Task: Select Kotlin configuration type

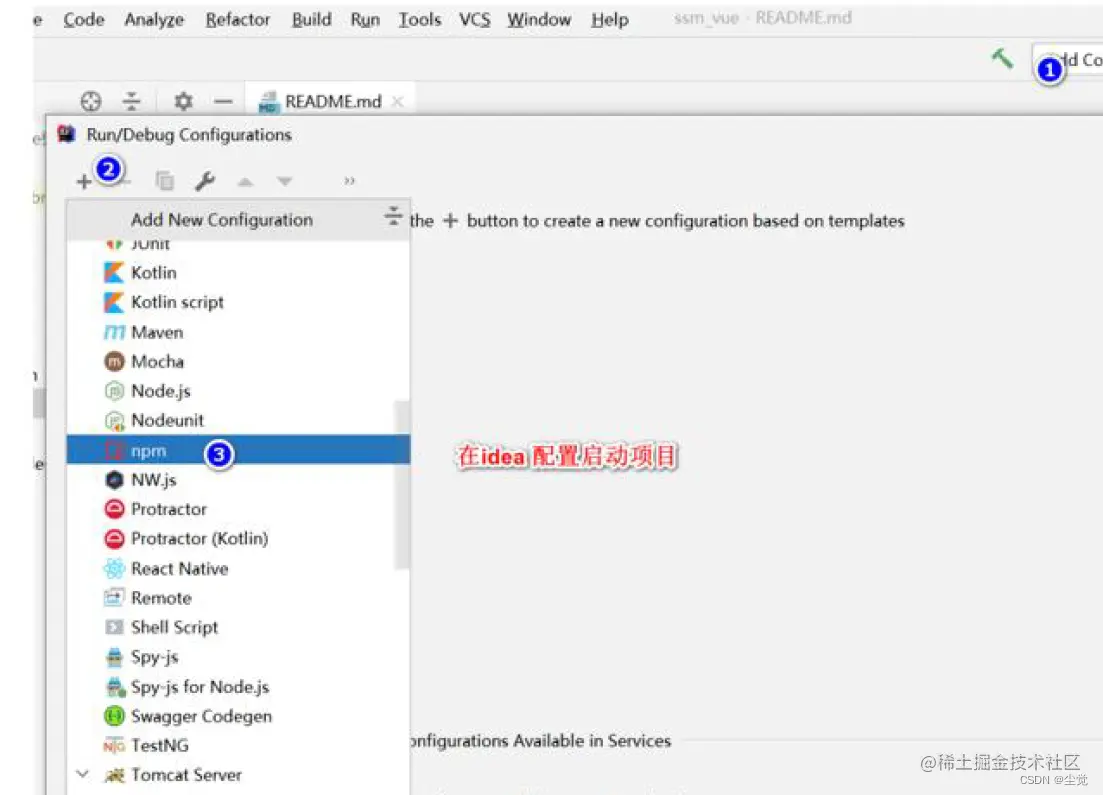Action: (238, 272)
